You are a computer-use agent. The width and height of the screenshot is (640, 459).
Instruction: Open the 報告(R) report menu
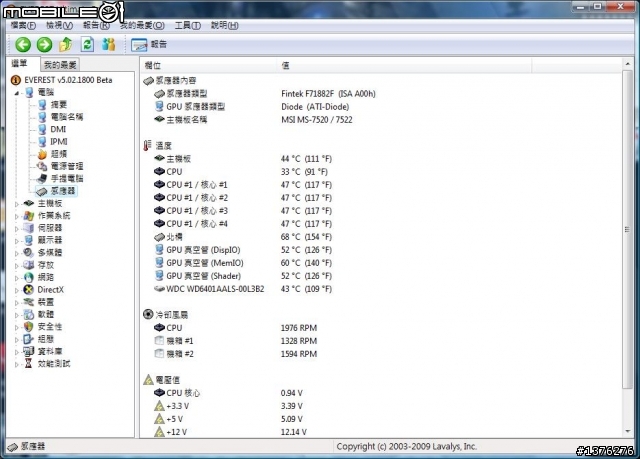point(96,25)
